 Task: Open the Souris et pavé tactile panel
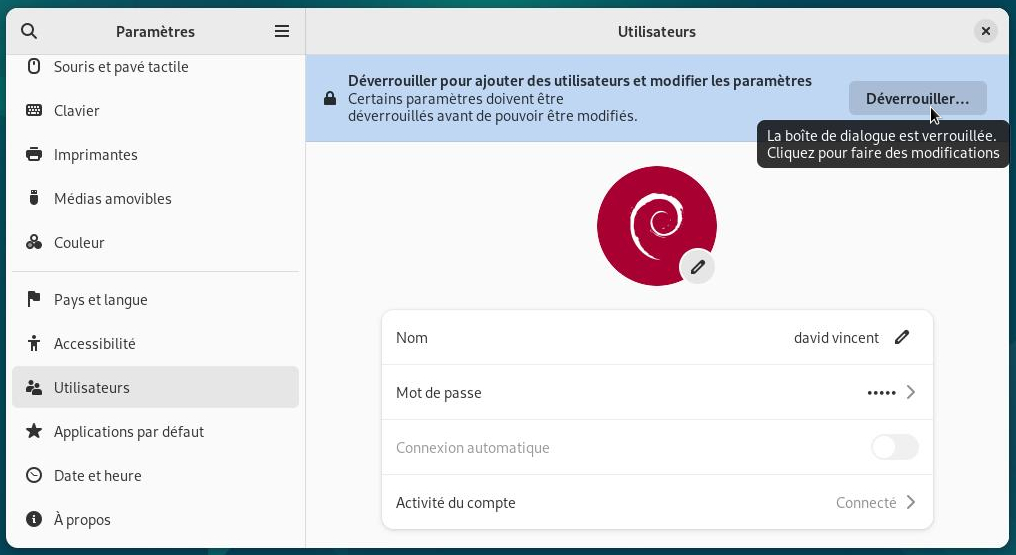coord(156,66)
